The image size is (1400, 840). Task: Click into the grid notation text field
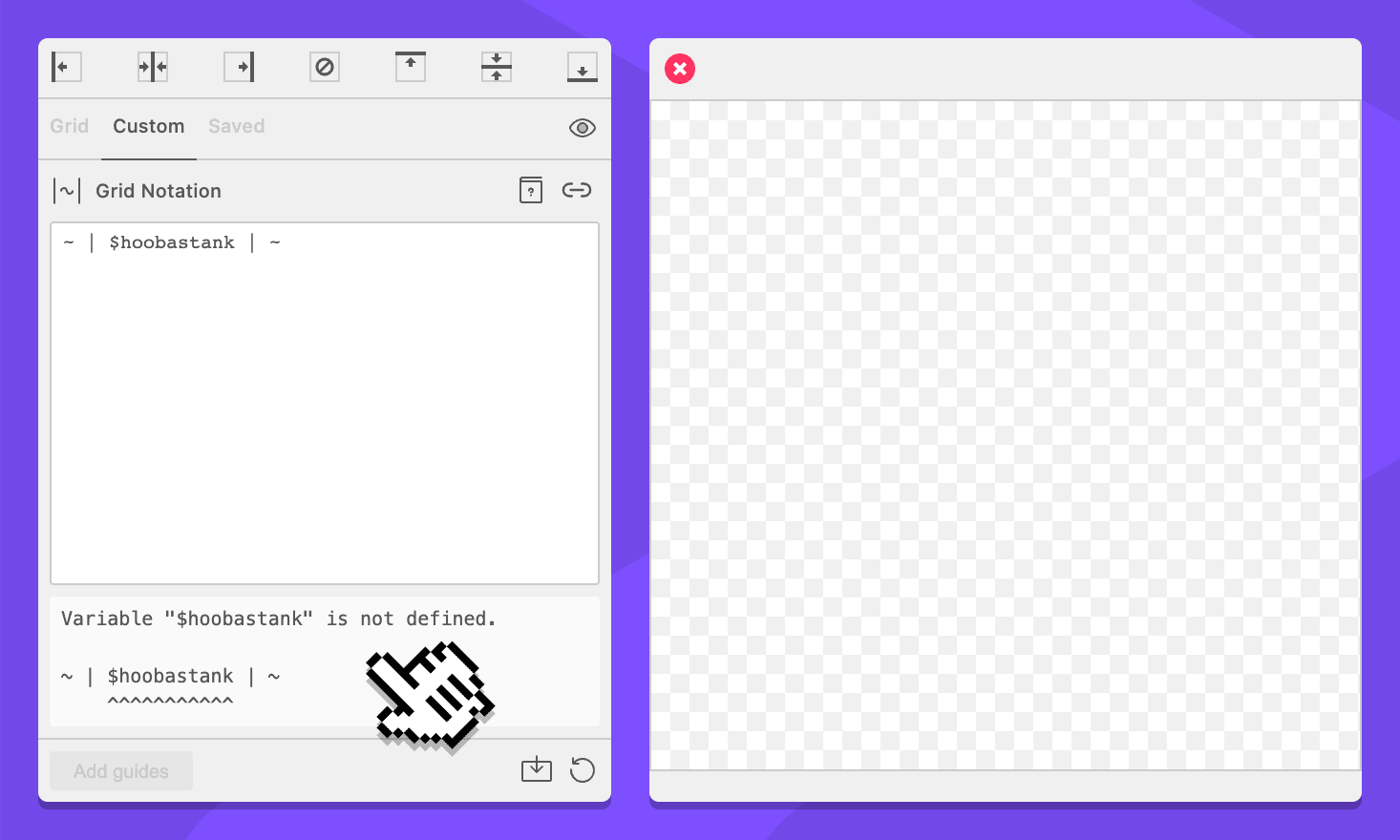[325, 403]
